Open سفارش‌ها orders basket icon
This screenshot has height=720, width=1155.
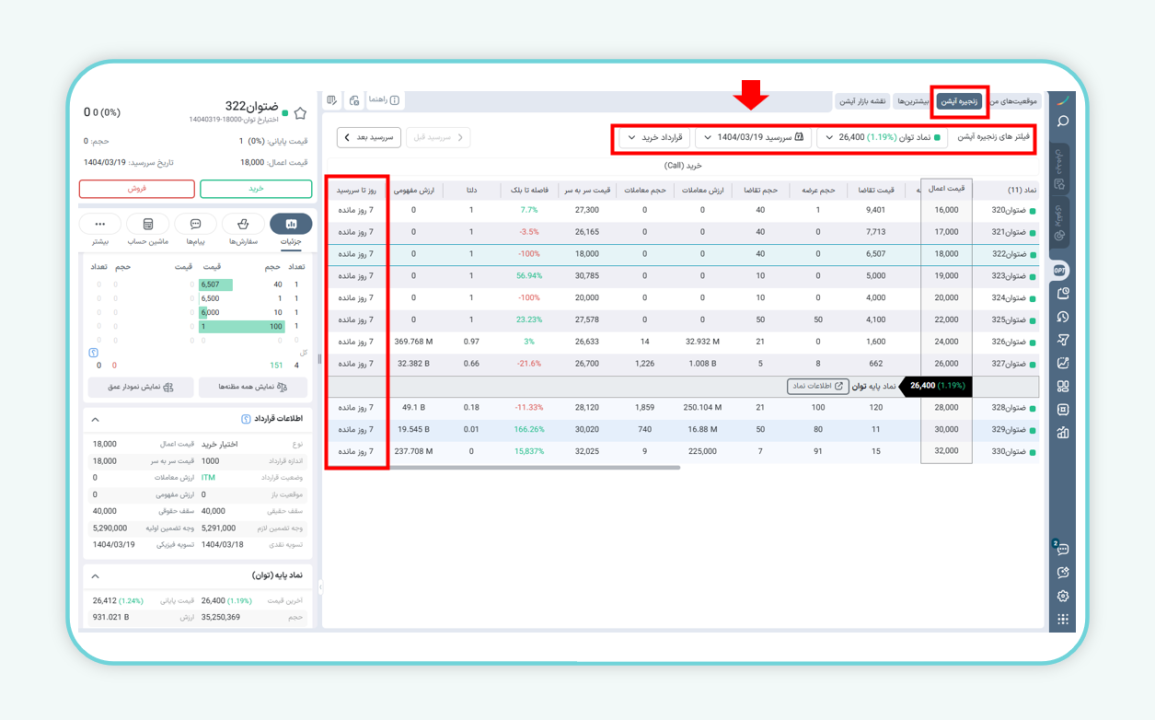243,224
